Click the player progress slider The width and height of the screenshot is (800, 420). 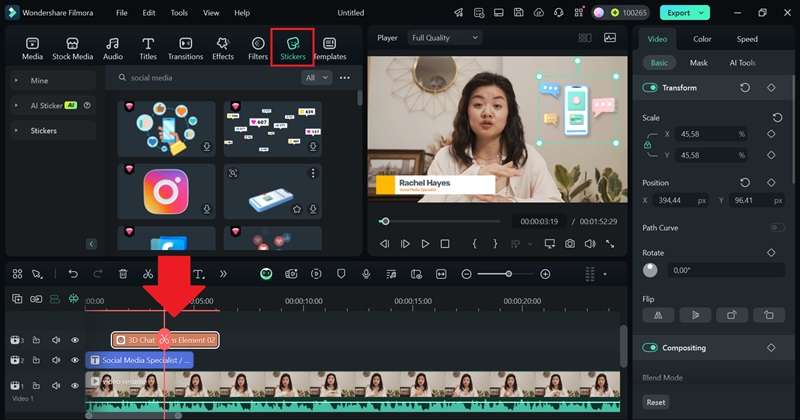click(x=439, y=221)
